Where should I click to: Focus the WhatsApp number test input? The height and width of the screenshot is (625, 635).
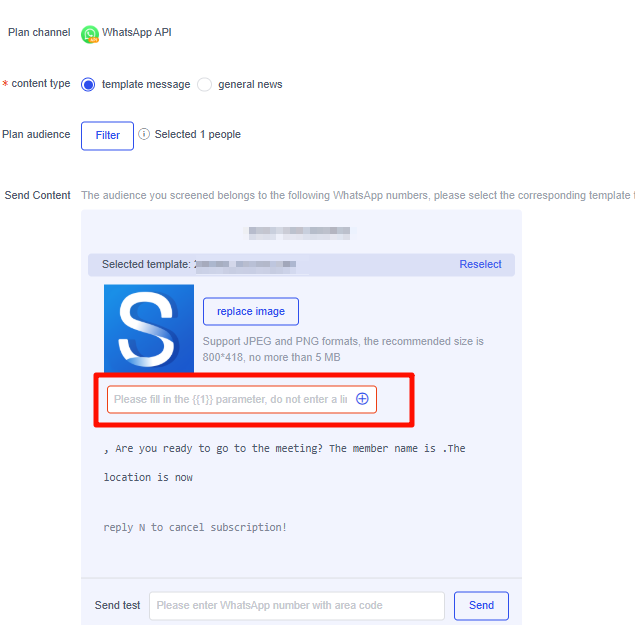pyautogui.click(x=296, y=606)
